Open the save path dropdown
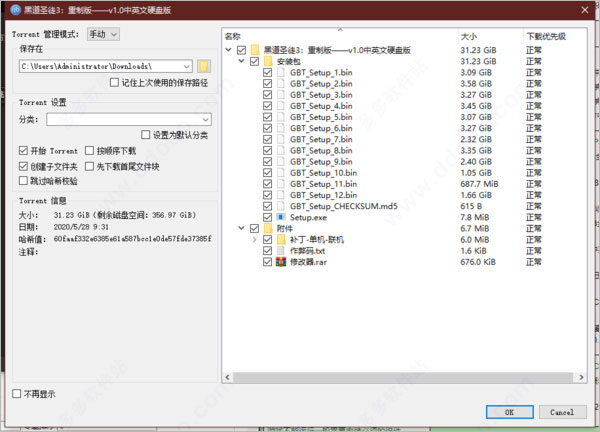The image size is (600, 432). pos(186,66)
